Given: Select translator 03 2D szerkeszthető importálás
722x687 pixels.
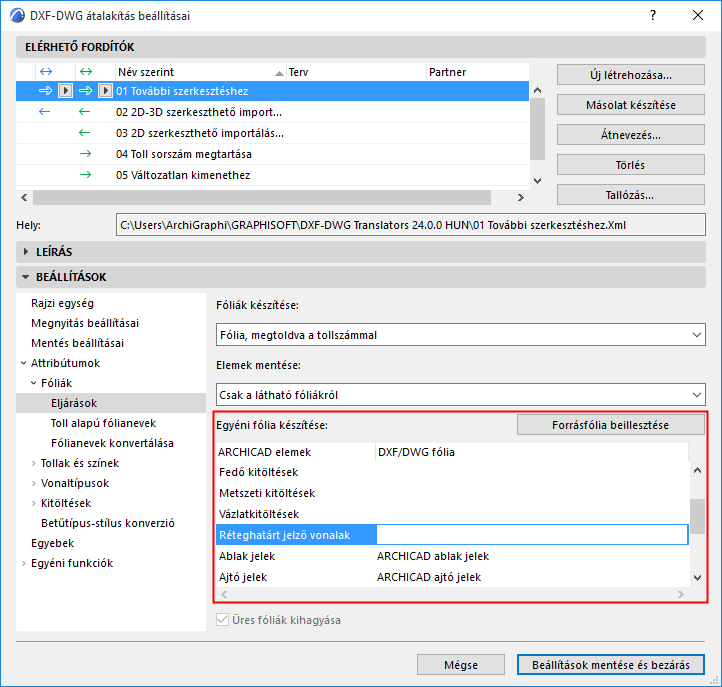Looking at the screenshot, I should click(x=272, y=133).
